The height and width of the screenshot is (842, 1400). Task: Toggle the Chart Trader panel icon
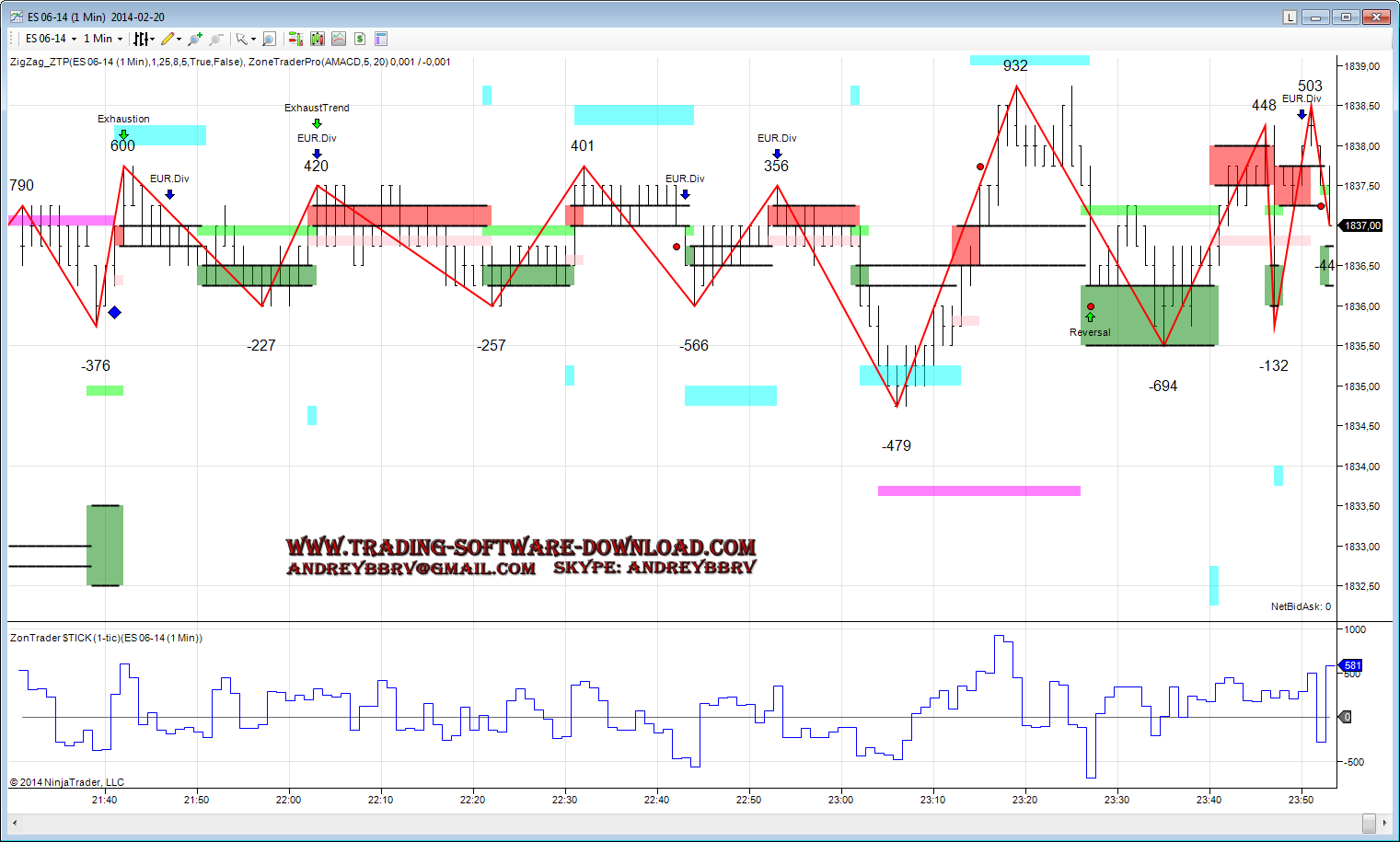[295, 39]
